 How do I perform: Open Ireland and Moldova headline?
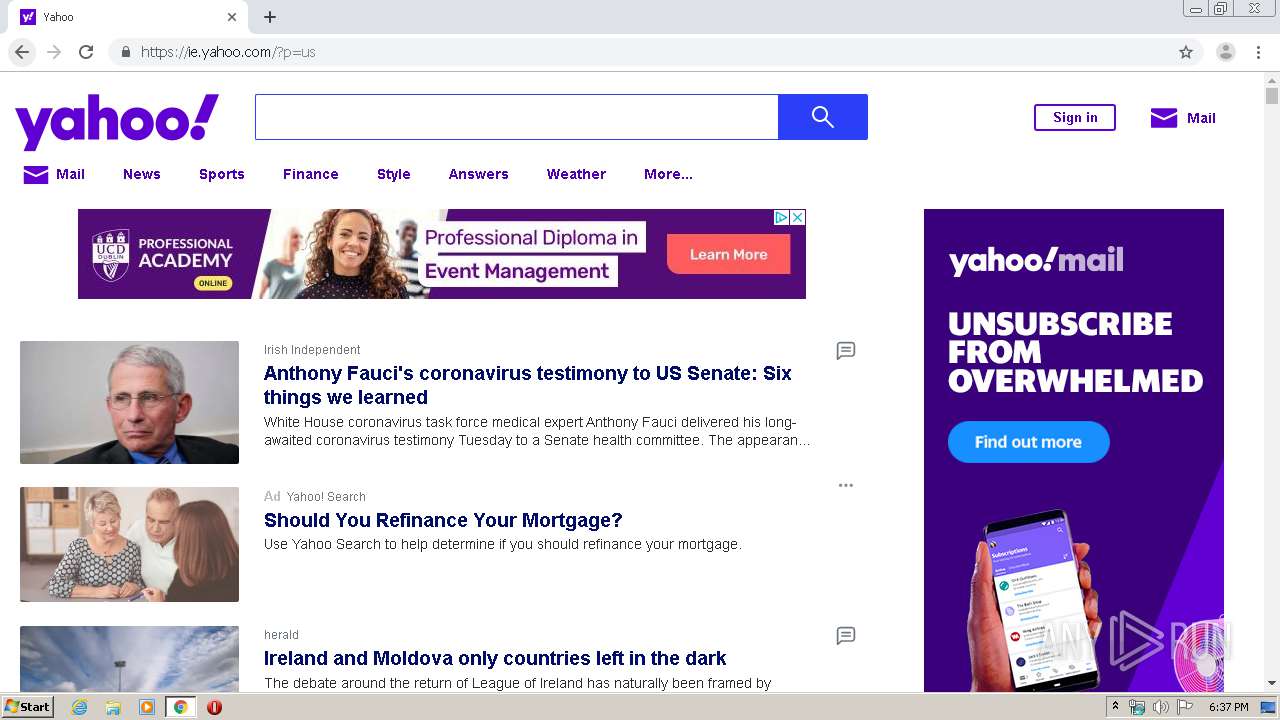tap(495, 658)
